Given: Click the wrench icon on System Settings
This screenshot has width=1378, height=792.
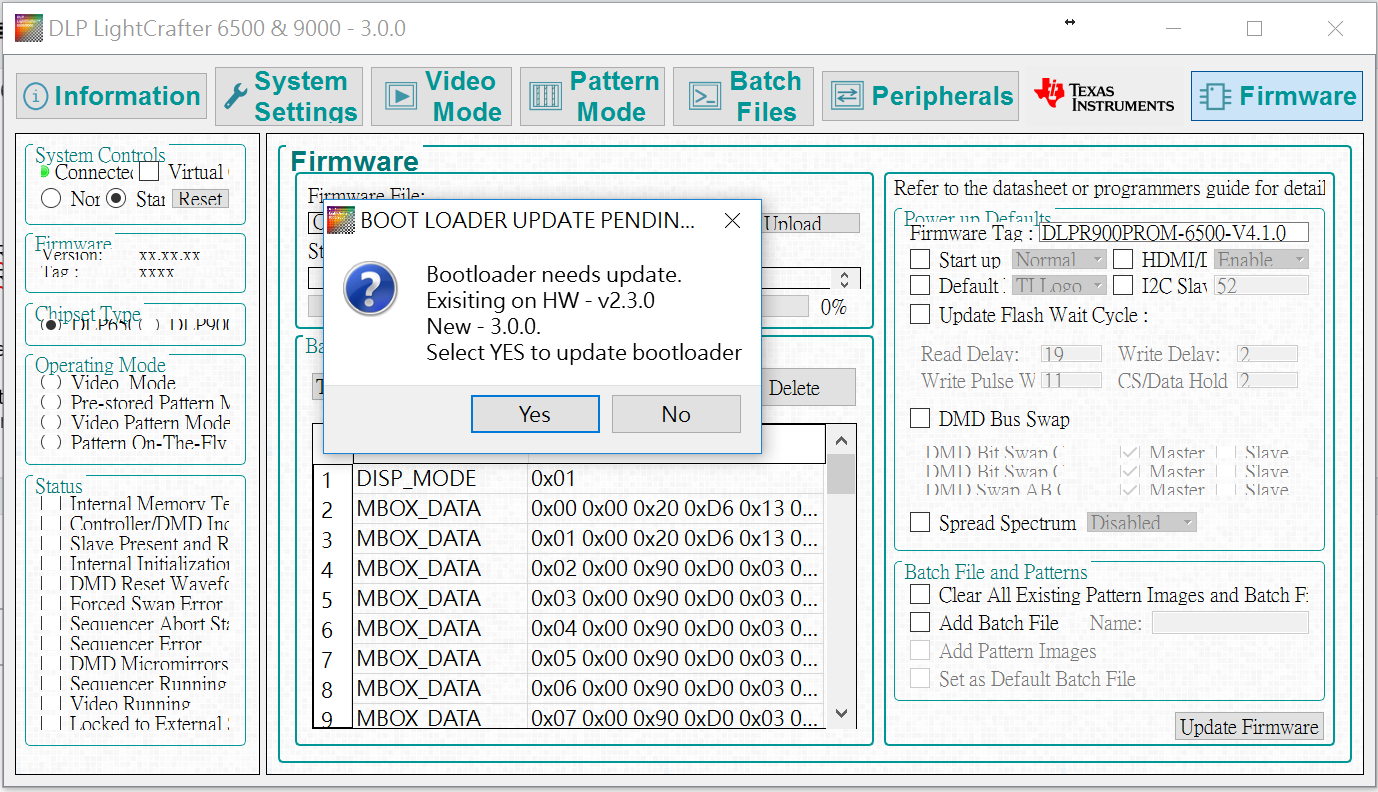Looking at the screenshot, I should coord(235,97).
